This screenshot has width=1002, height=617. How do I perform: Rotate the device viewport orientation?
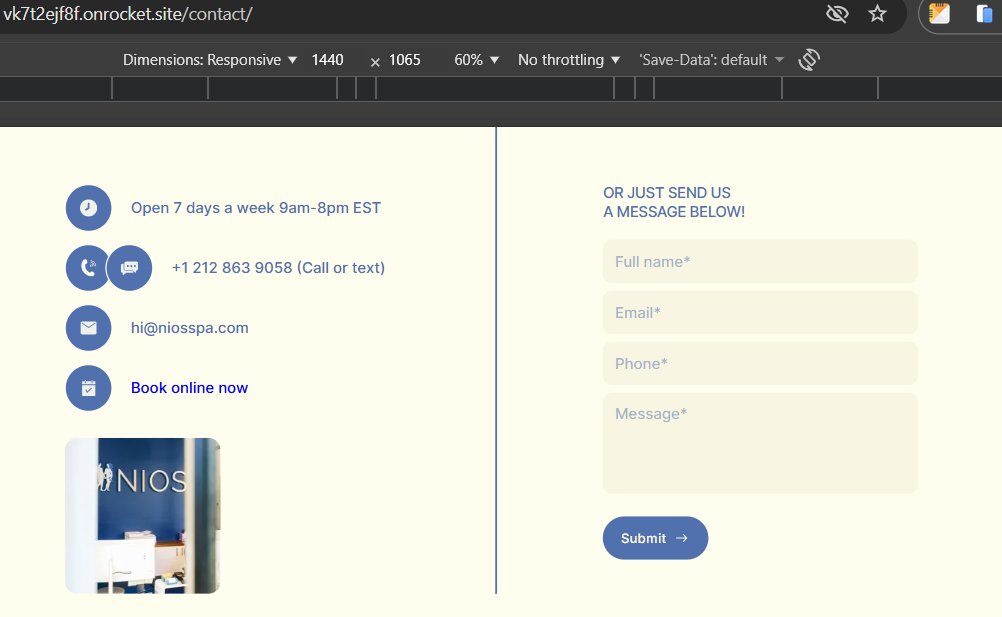coord(809,59)
